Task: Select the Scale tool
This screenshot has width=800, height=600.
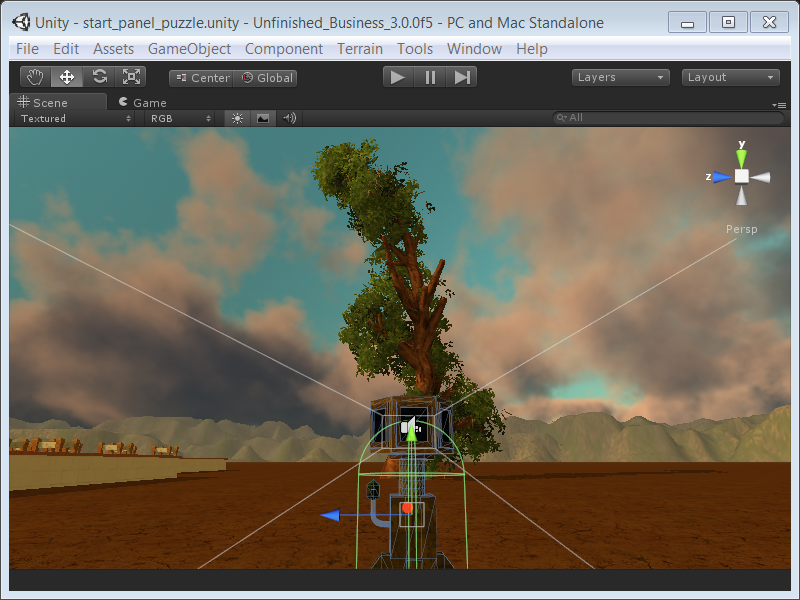Action: 131,77
